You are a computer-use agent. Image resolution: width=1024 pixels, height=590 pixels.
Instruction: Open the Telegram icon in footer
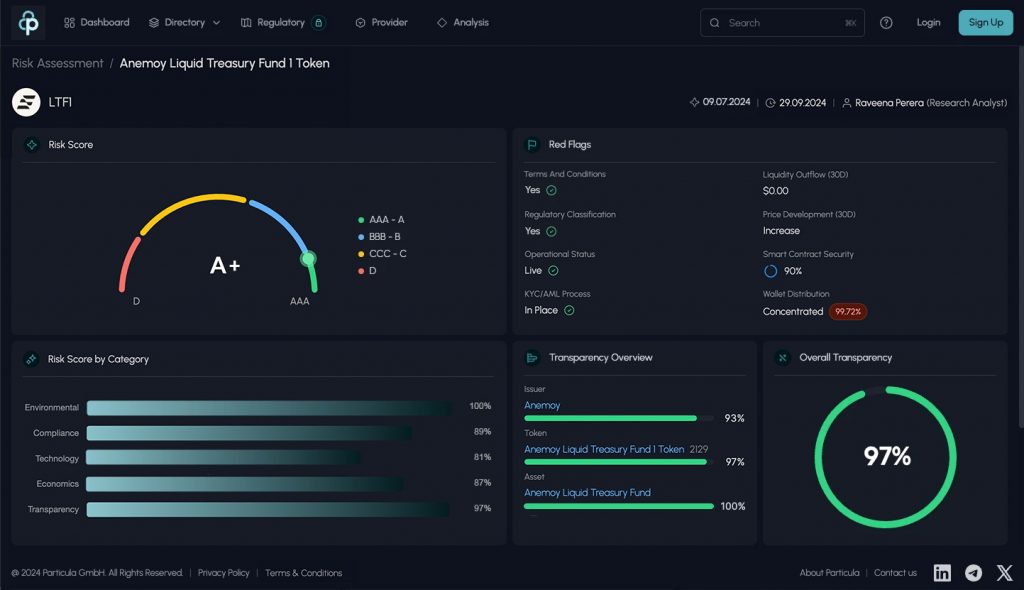tap(973, 573)
